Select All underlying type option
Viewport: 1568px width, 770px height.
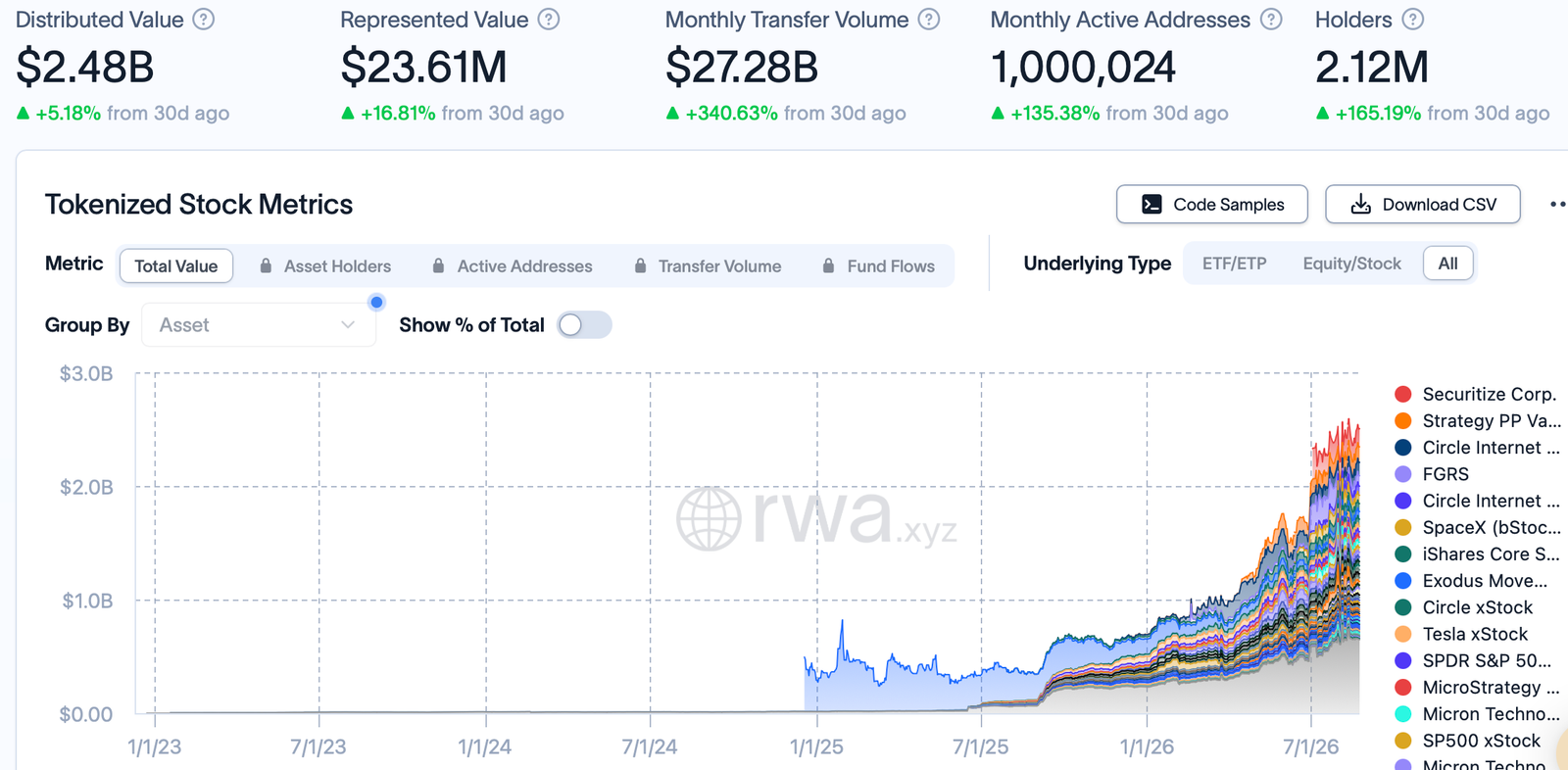tap(1447, 264)
